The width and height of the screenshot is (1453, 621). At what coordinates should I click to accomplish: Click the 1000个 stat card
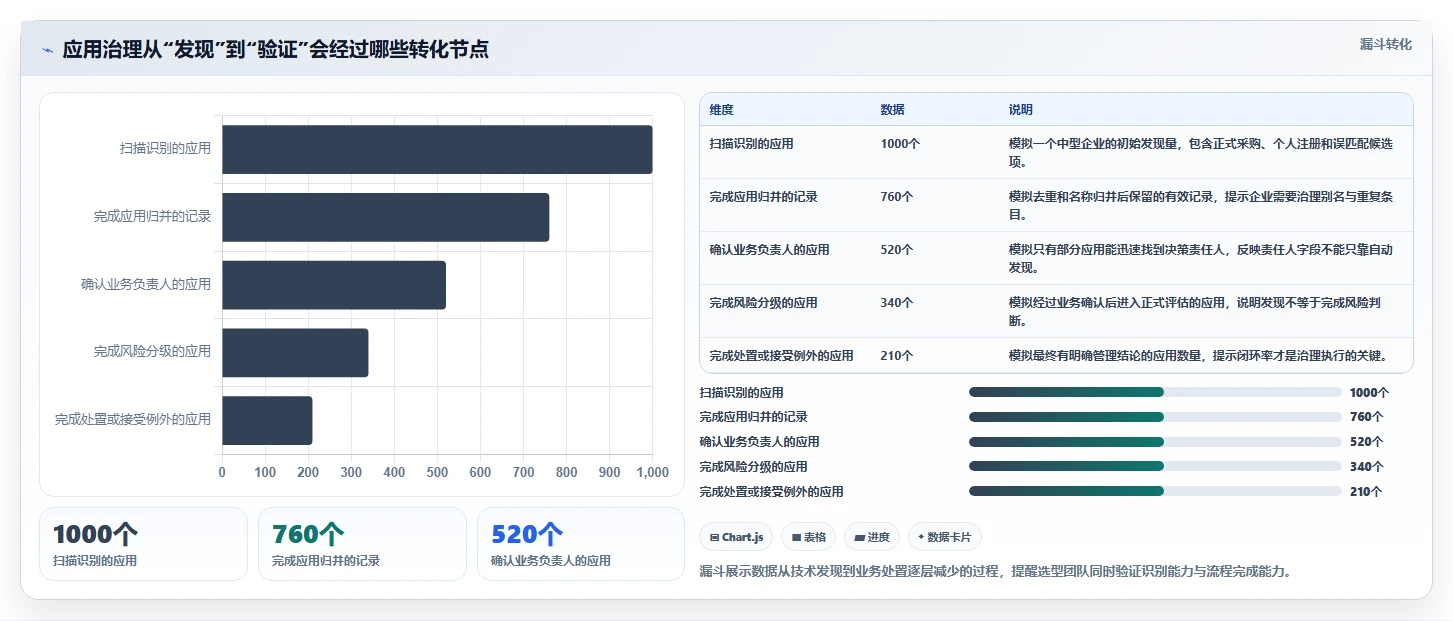[143, 544]
